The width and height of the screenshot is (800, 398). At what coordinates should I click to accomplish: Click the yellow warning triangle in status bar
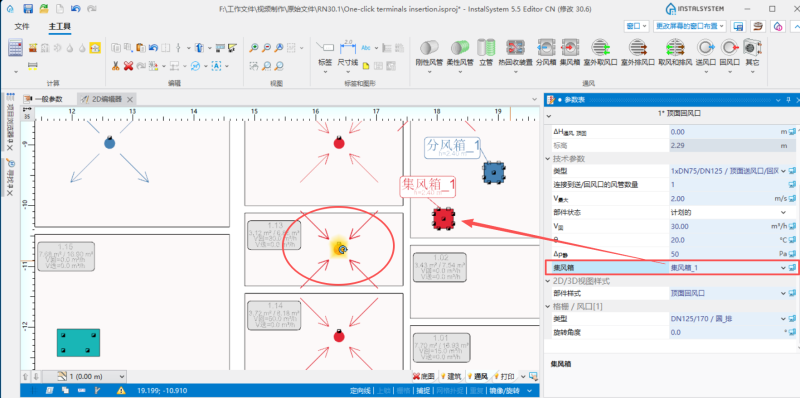(x=121, y=390)
